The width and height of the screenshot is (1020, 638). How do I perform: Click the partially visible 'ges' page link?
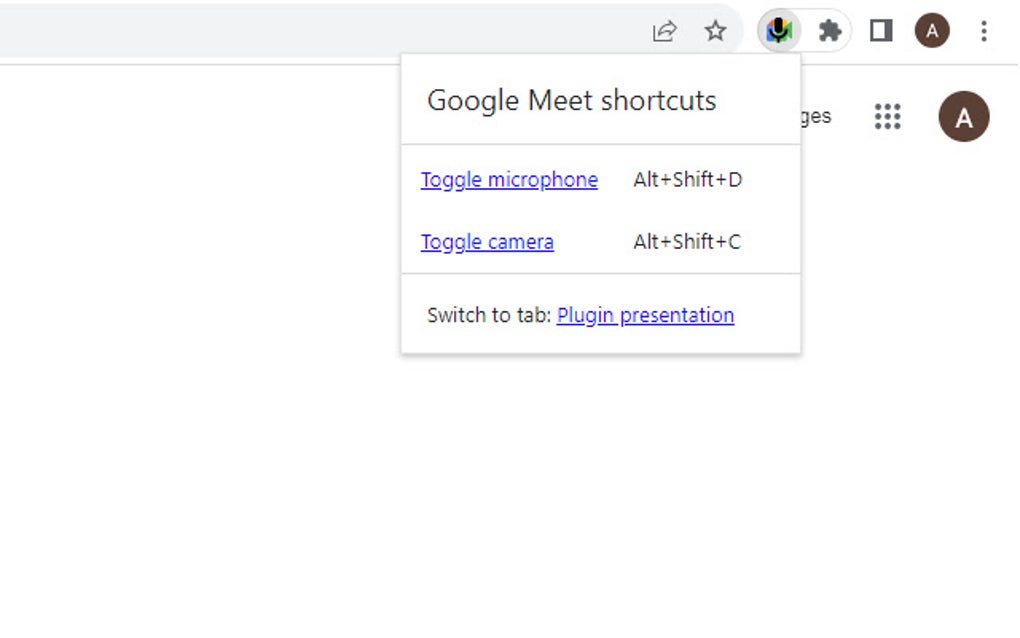tap(818, 117)
